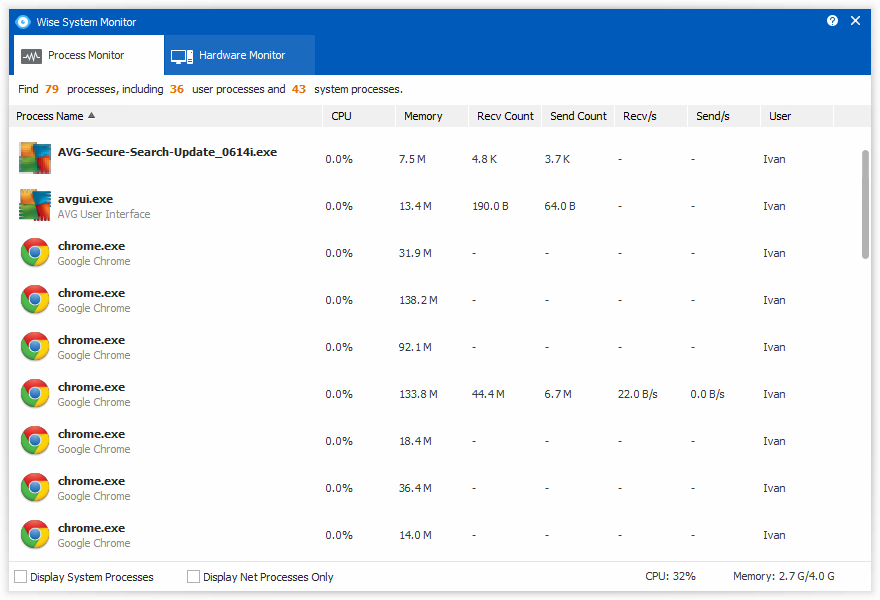
Task: Click the 14.0 M memory value
Action: pyautogui.click(x=415, y=535)
